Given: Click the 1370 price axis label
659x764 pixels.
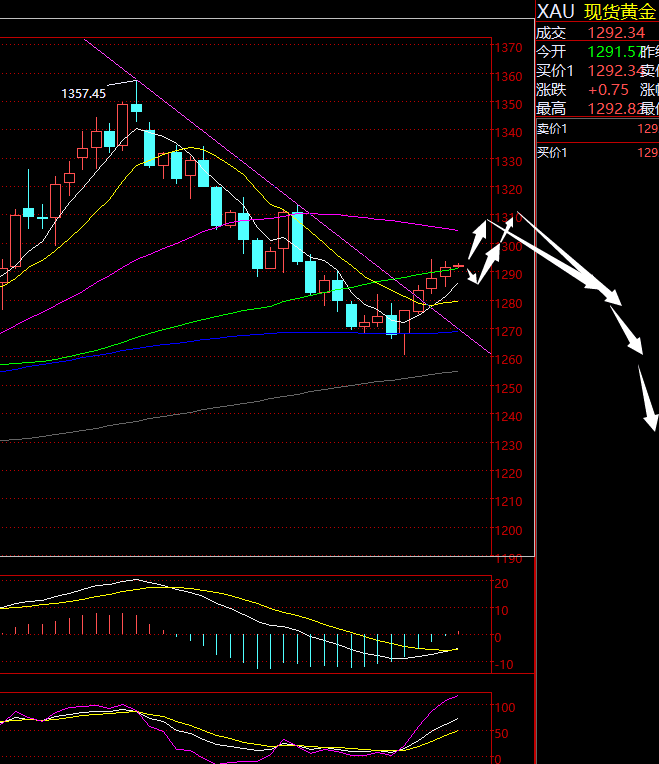Looking at the screenshot, I should pos(508,48).
